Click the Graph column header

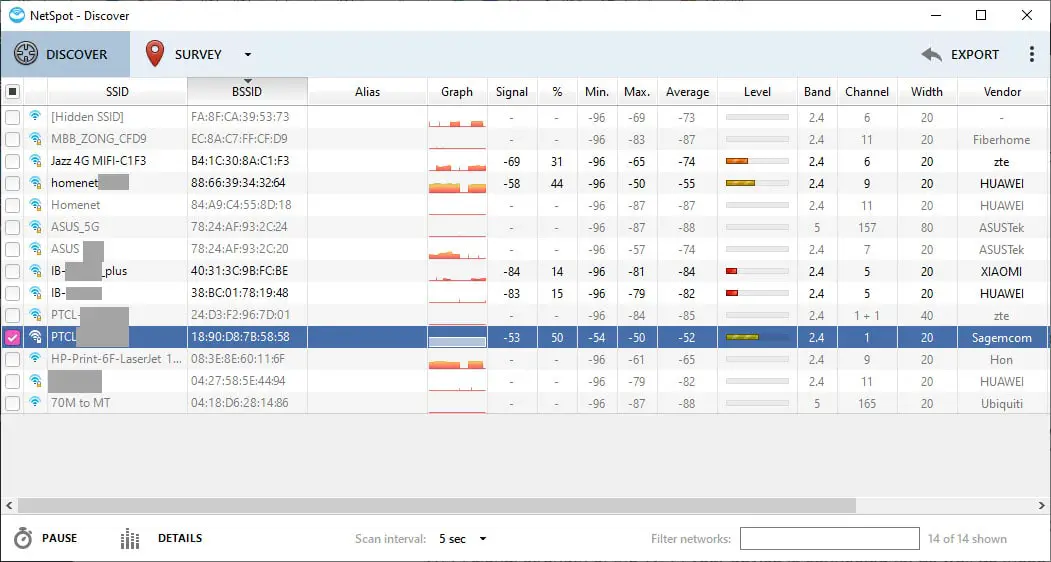click(457, 92)
